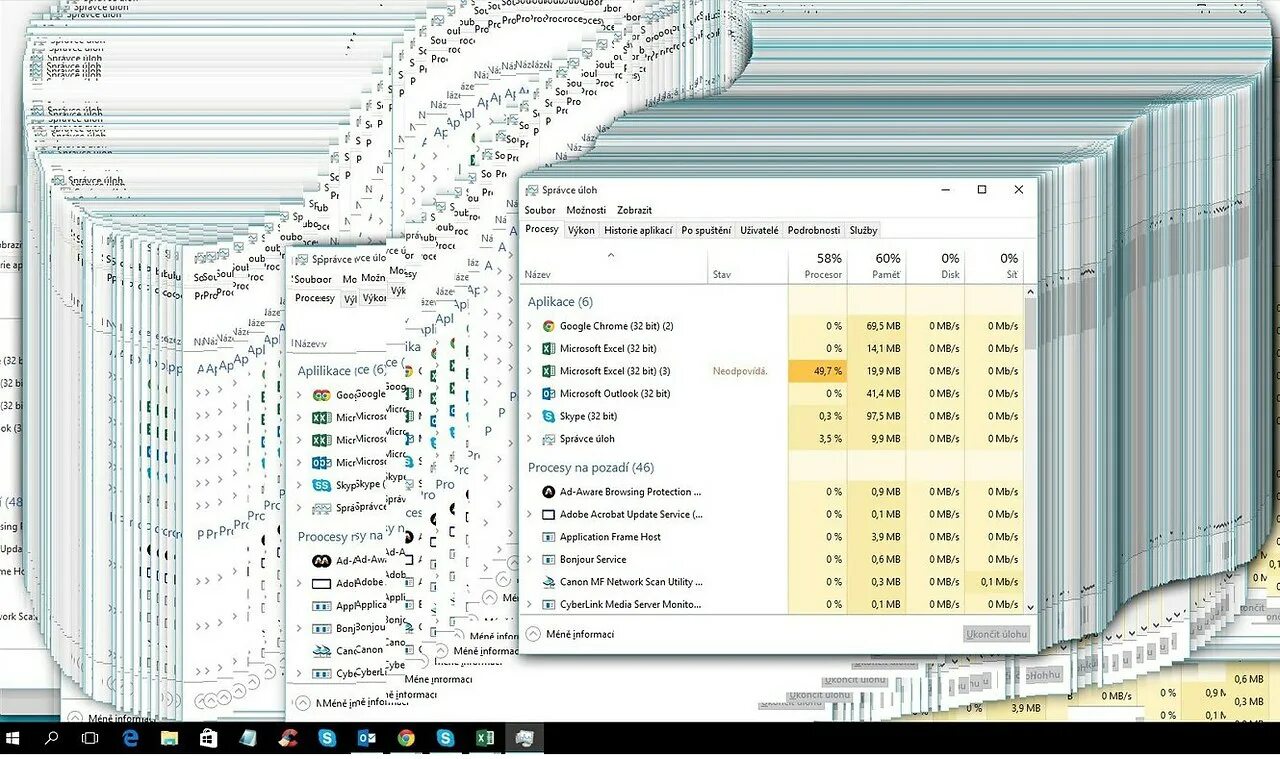Expand the Microsoft Excel (32 bit) (3) row

point(530,371)
